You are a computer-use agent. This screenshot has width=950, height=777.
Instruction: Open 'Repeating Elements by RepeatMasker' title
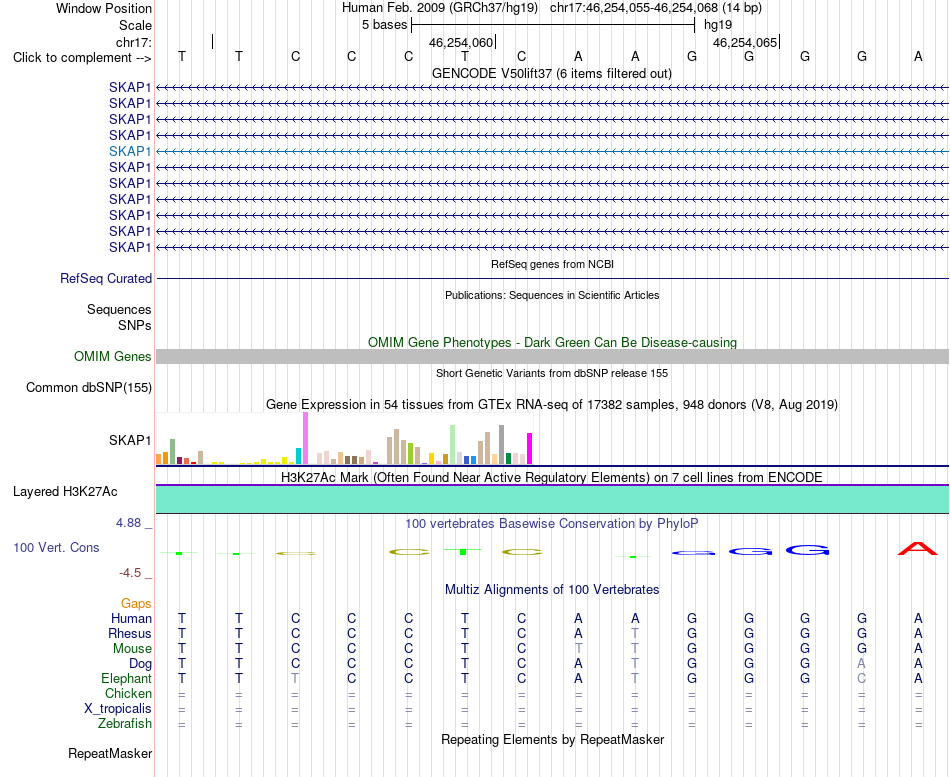pyautogui.click(x=552, y=739)
